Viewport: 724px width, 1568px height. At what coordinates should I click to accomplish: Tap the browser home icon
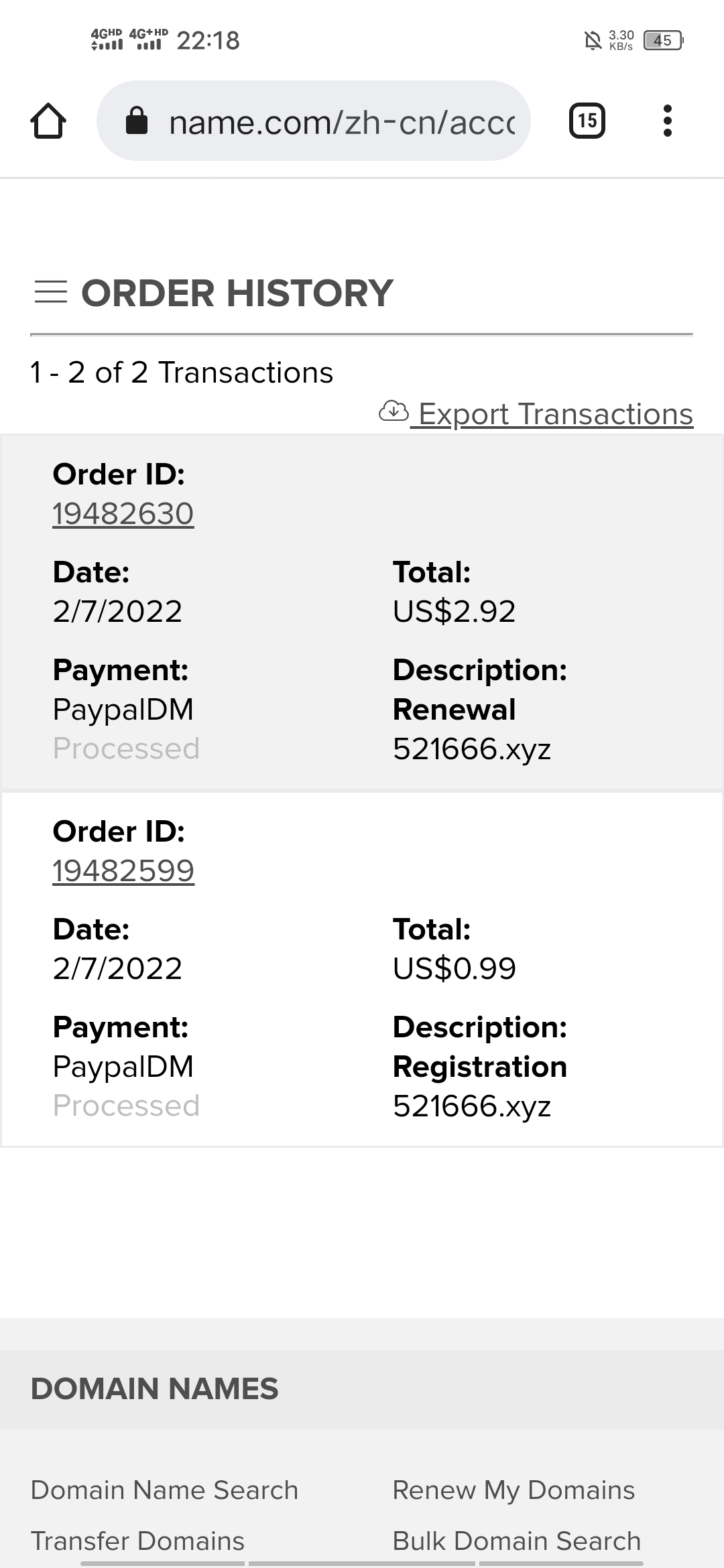[48, 121]
